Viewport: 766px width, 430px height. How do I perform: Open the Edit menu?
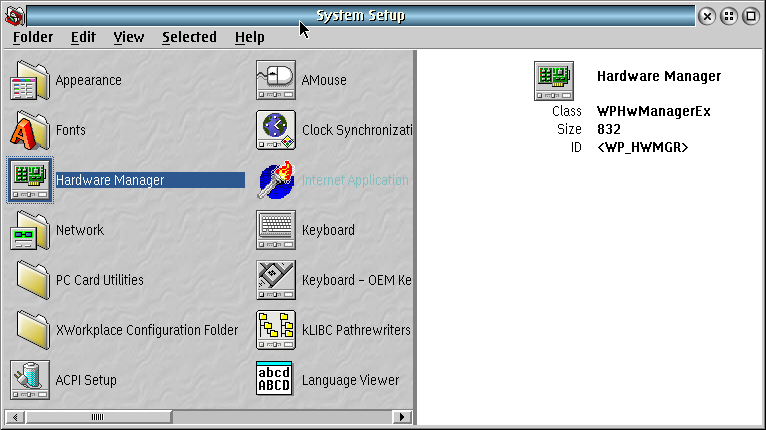(x=83, y=37)
